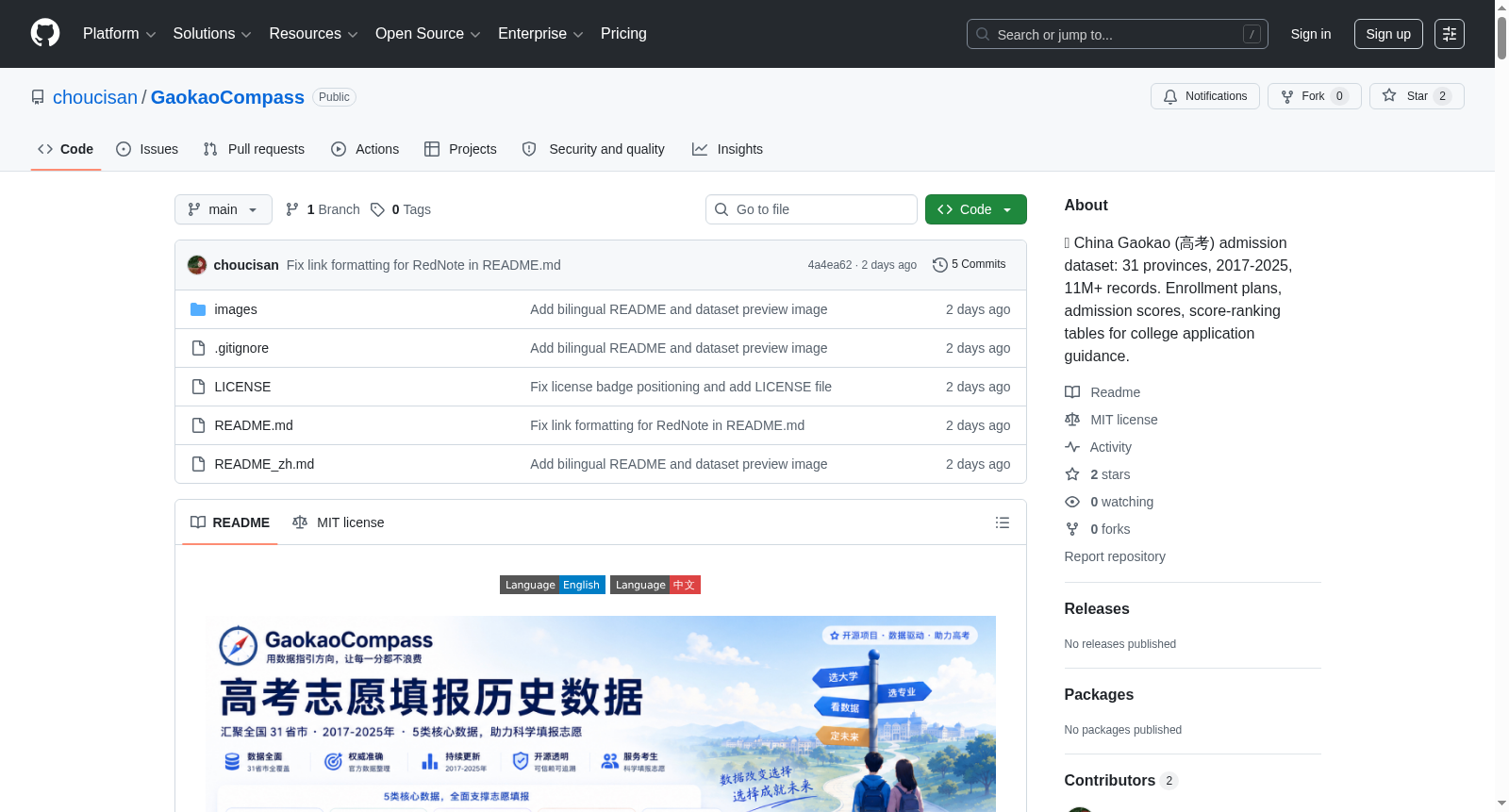
Task: Click the Language English badge
Action: (553, 585)
